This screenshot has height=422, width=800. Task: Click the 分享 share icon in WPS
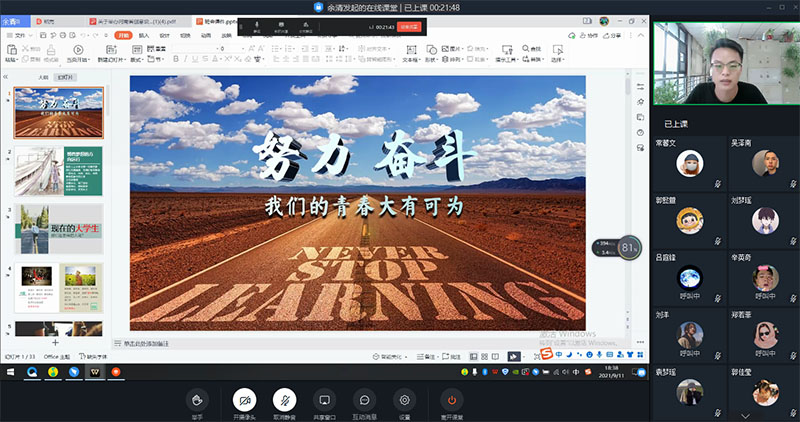(611, 35)
